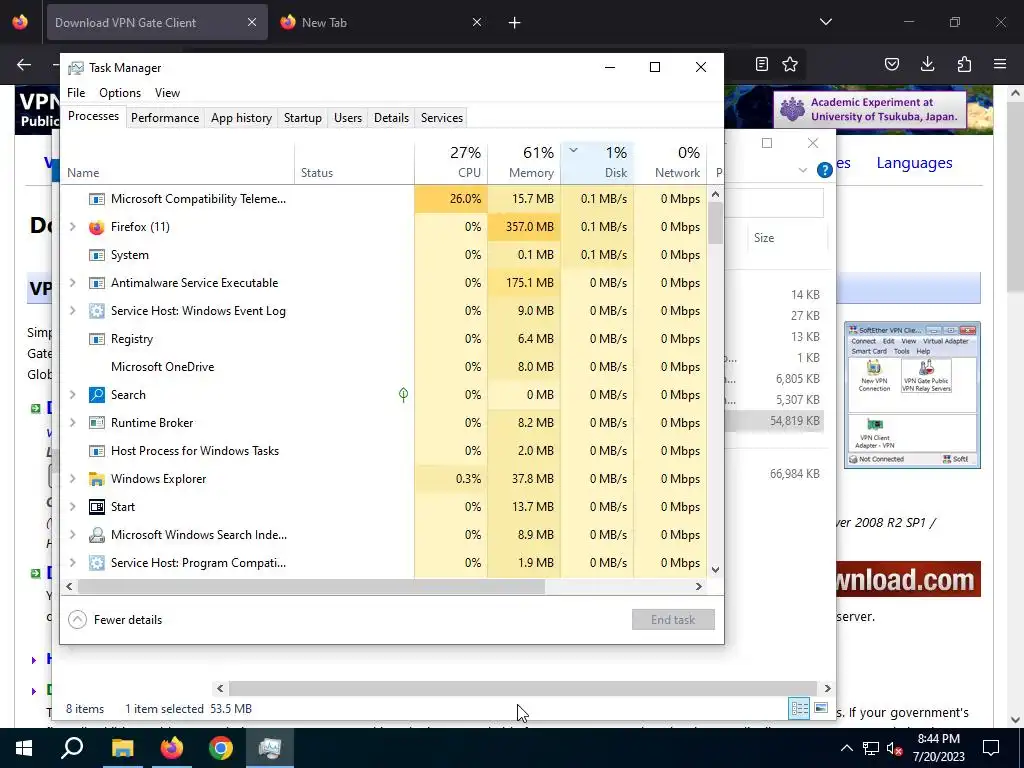1024x768 pixels.
Task: Click the blue help question mark icon in Explorer window
Action: point(824,170)
